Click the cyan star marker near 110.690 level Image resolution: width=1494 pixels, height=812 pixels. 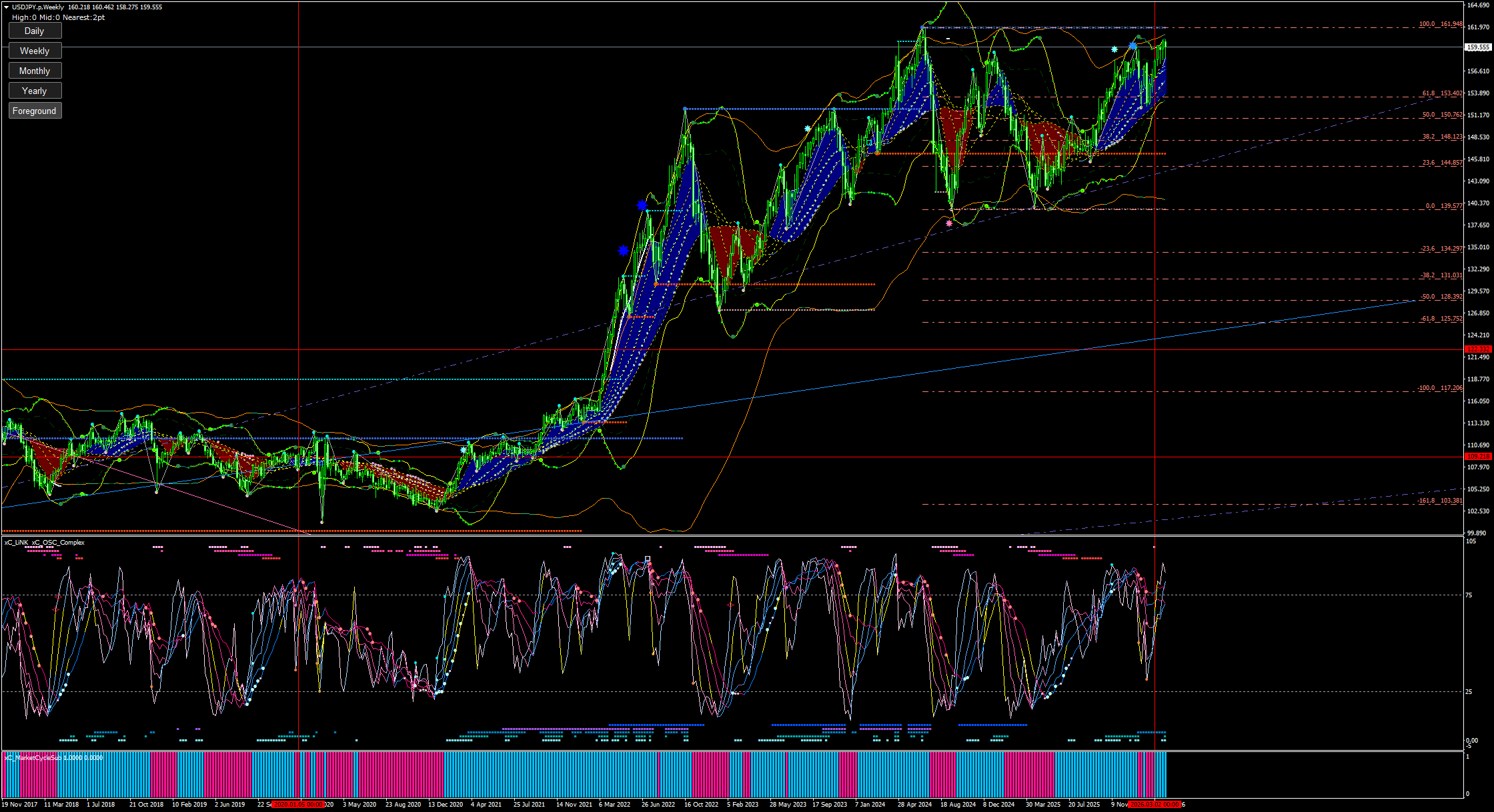(x=464, y=450)
